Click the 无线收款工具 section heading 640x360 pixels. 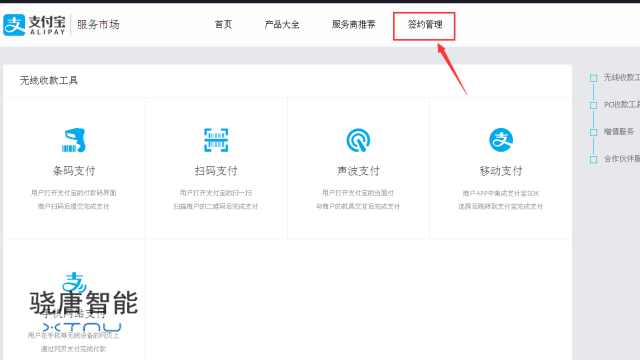click(x=49, y=80)
